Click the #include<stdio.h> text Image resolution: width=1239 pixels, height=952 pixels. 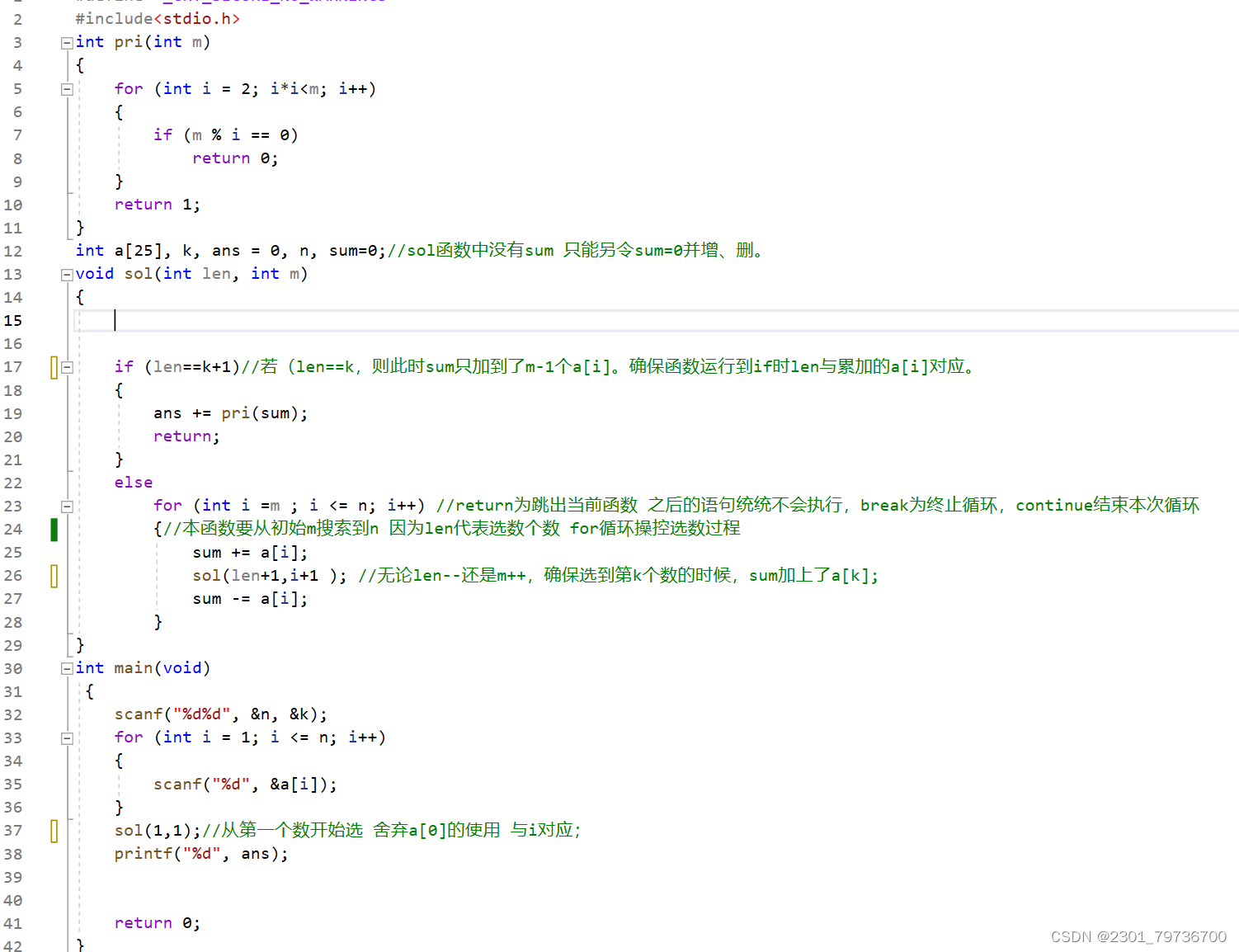coord(158,18)
